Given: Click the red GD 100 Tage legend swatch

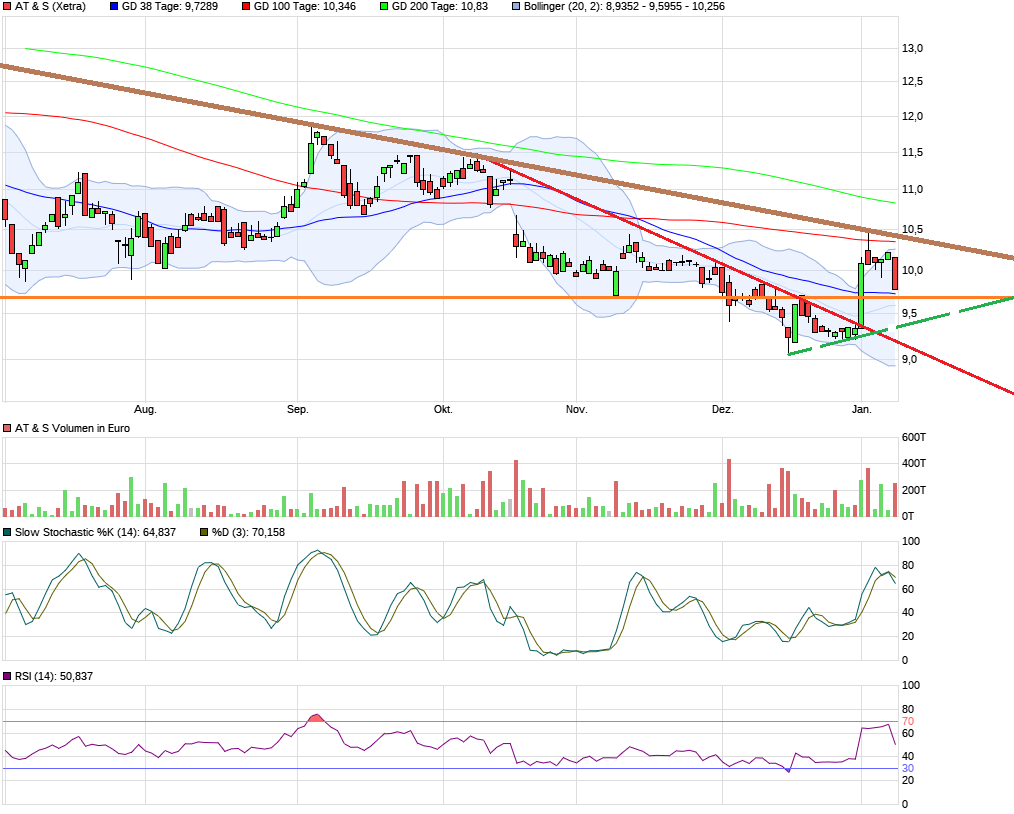Looking at the screenshot, I should tap(246, 6).
